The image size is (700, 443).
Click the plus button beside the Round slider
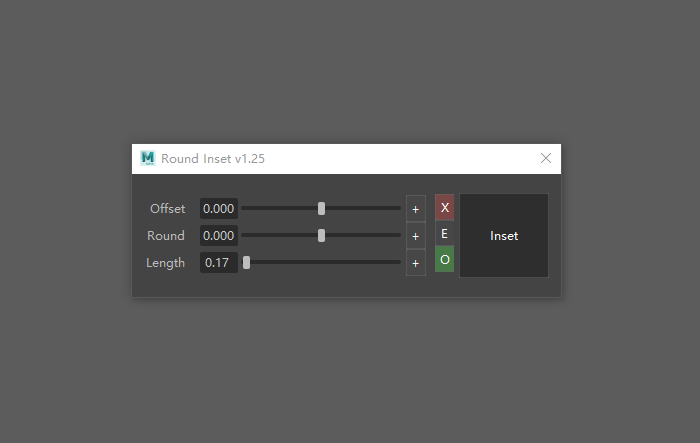click(x=416, y=236)
